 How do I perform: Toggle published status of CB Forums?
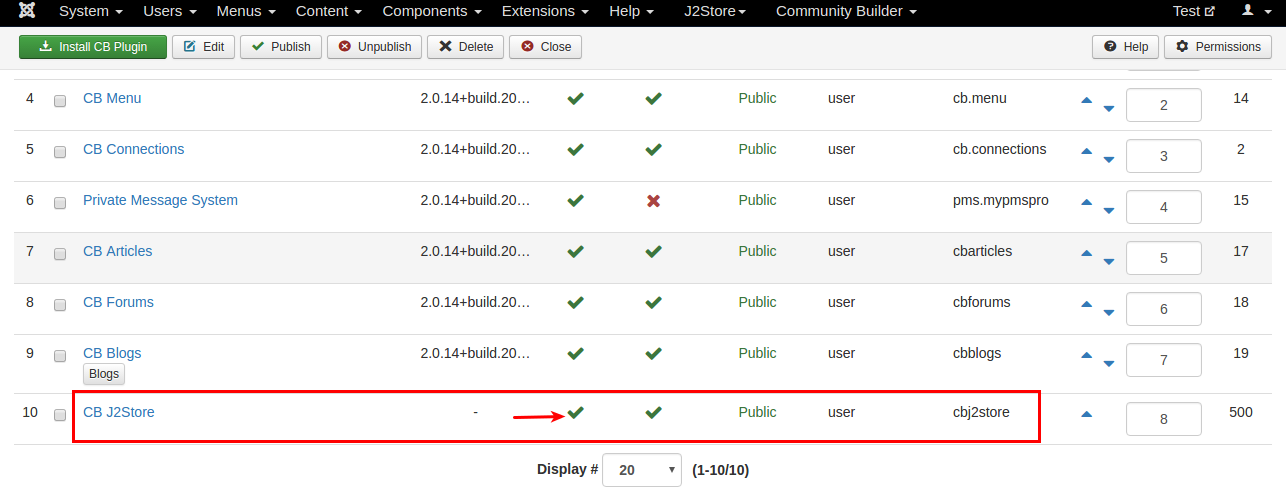[x=575, y=302]
